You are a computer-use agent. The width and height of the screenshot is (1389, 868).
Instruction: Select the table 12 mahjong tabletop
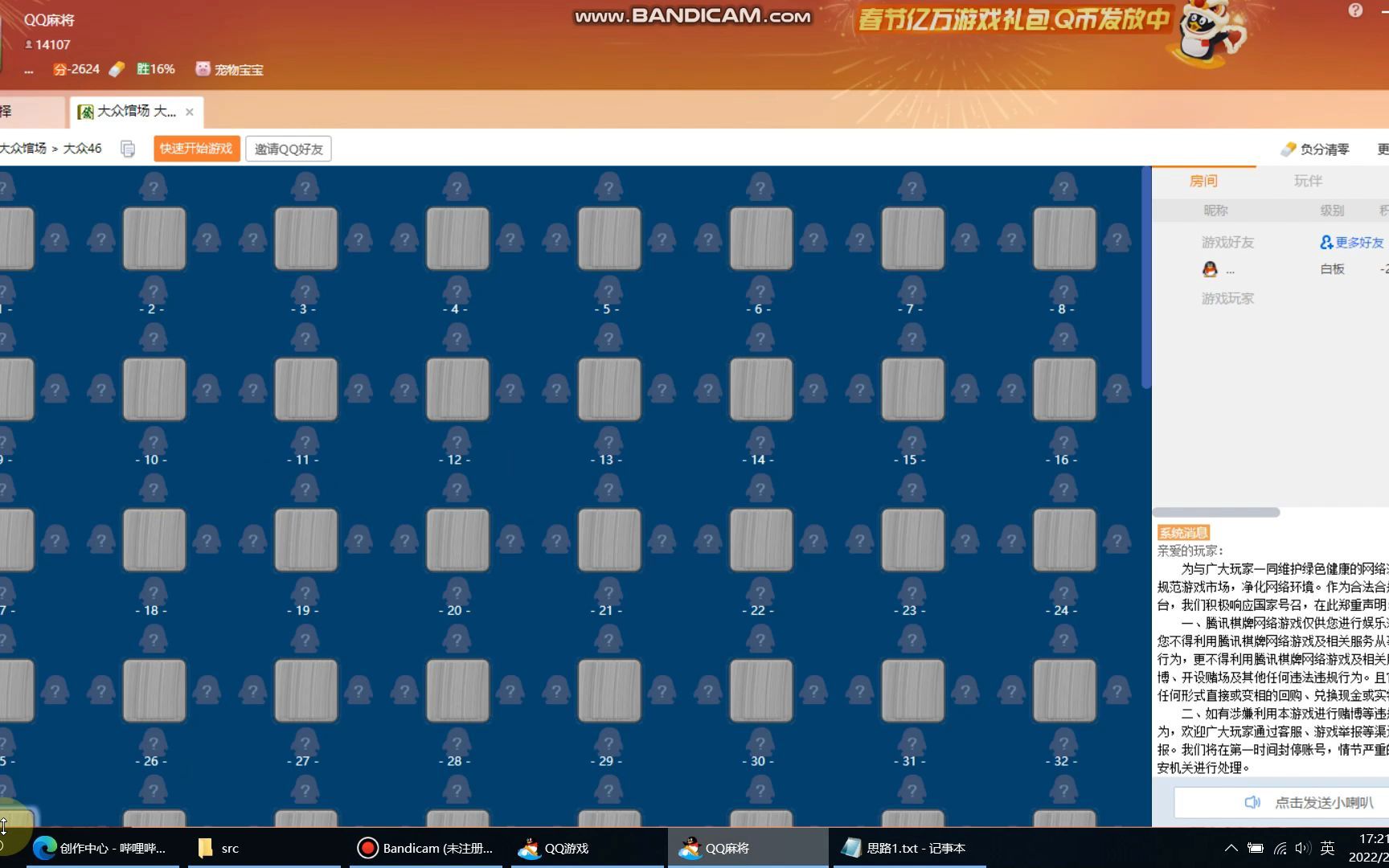click(458, 390)
